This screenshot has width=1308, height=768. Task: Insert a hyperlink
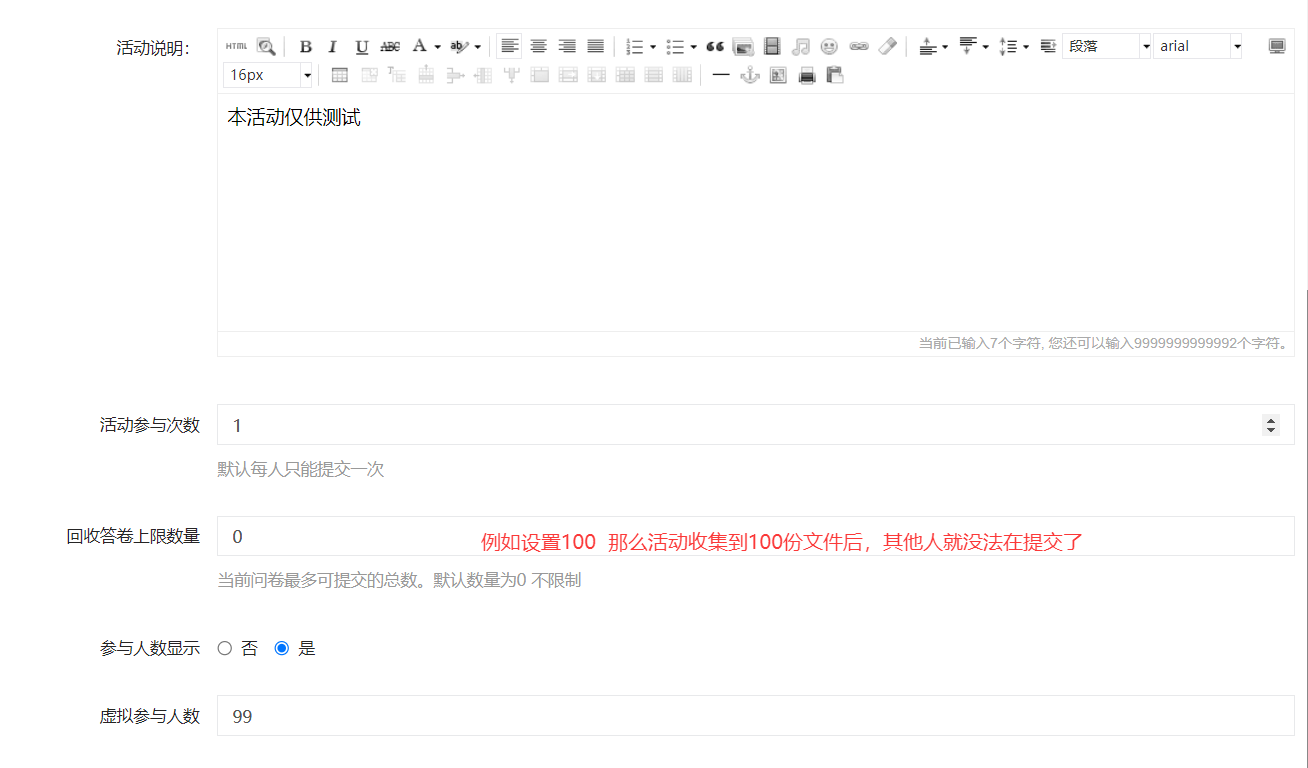coord(859,46)
